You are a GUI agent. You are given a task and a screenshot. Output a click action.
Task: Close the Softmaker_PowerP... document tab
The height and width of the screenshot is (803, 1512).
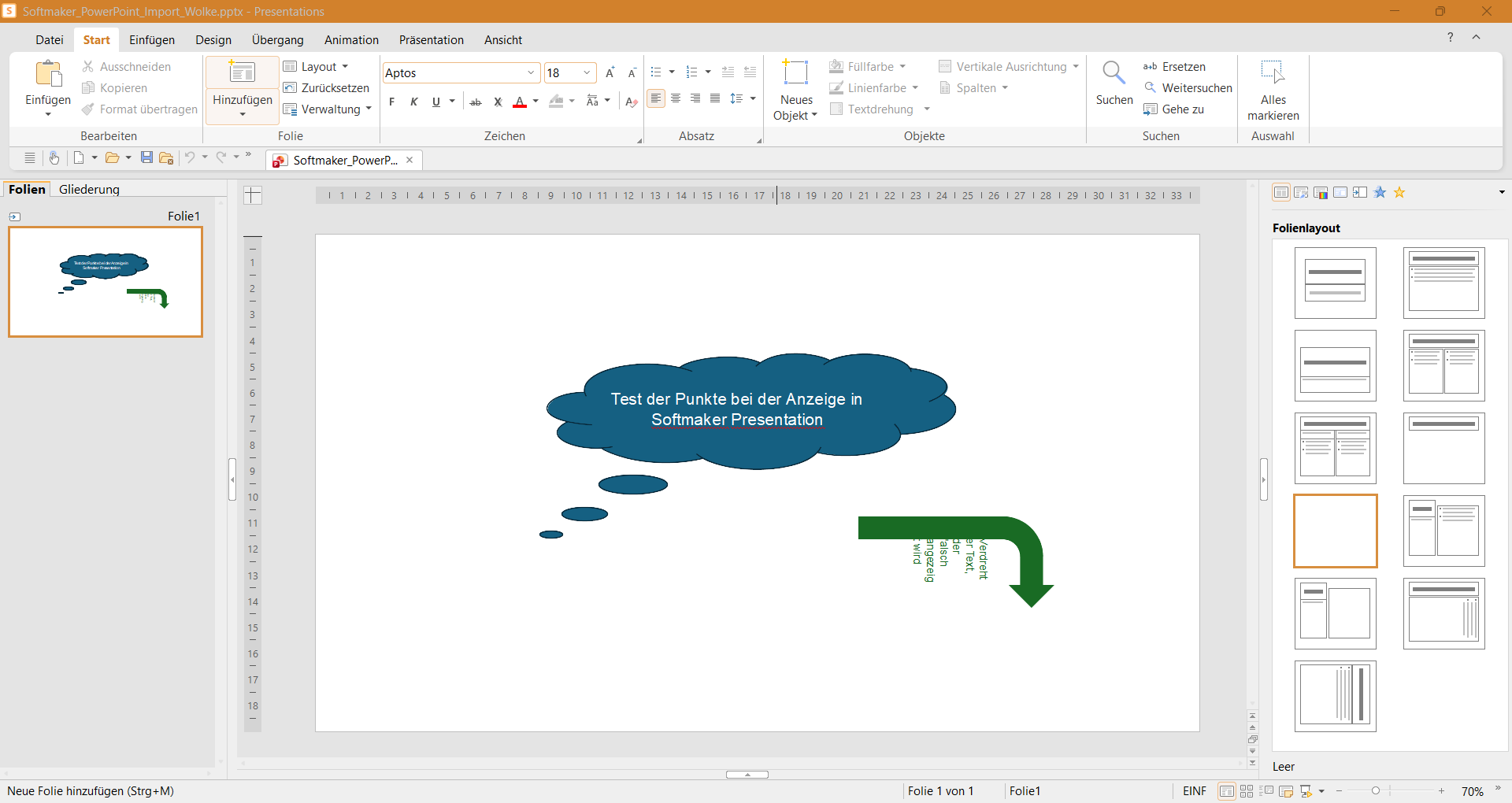click(x=409, y=160)
